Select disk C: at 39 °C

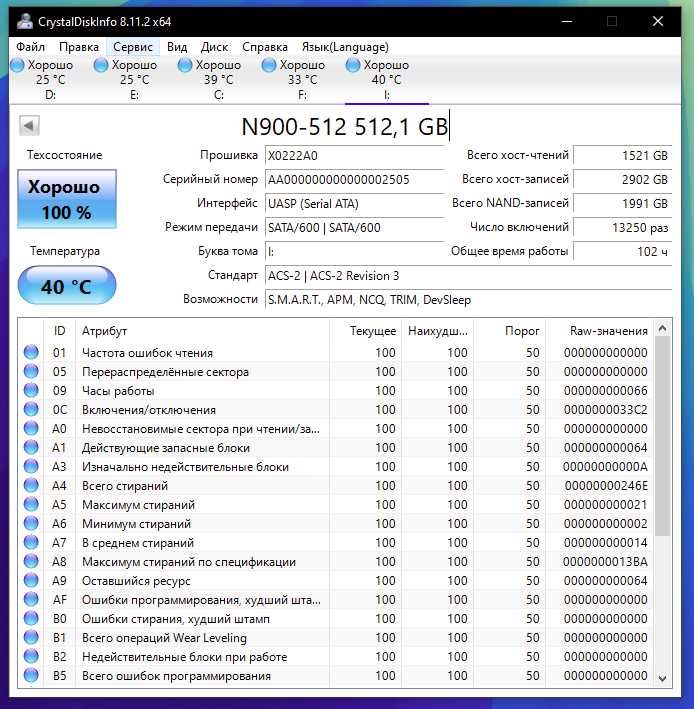(x=218, y=80)
